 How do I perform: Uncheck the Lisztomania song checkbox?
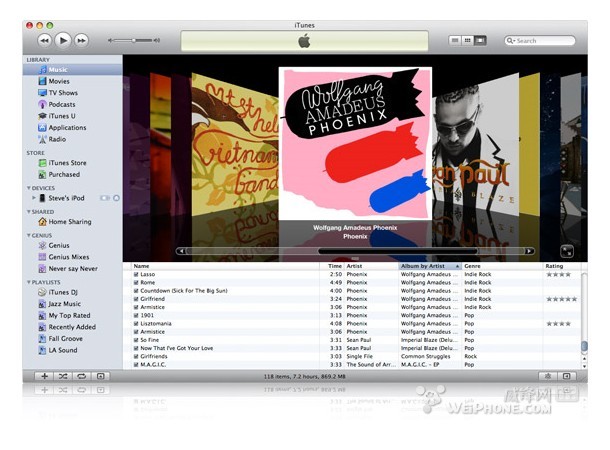click(x=136, y=324)
